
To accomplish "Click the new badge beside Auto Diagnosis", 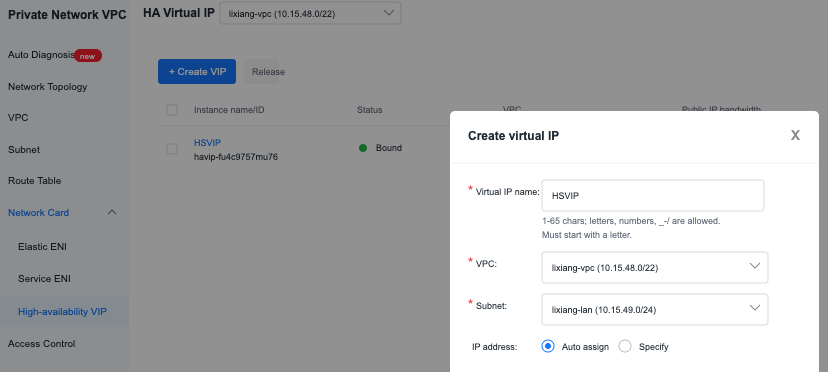I will (x=88, y=55).
